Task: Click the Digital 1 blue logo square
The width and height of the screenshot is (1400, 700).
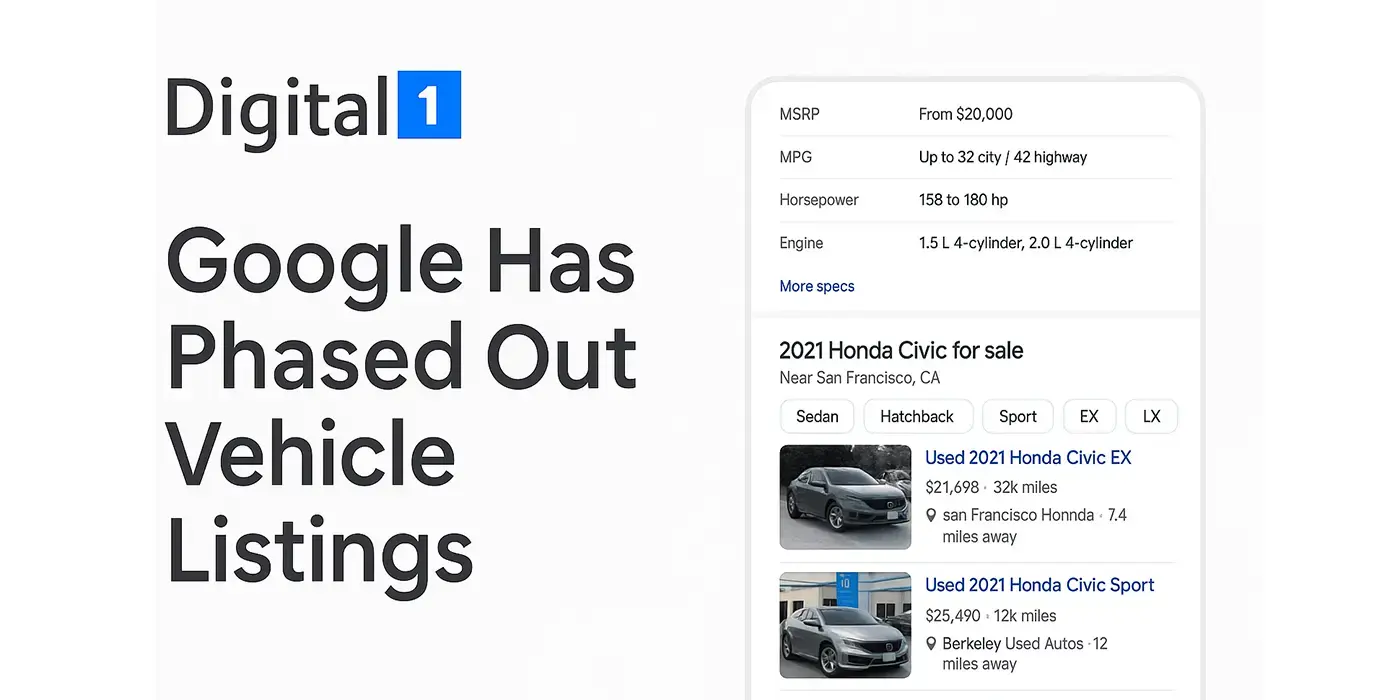Action: pos(429,105)
